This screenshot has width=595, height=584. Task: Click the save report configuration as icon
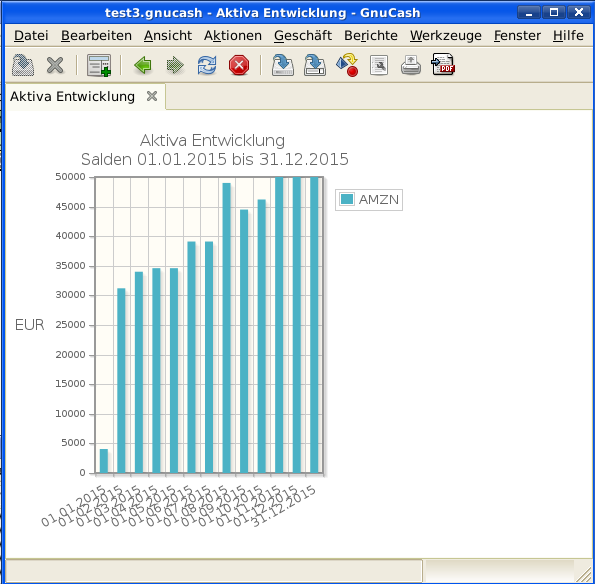(x=315, y=65)
